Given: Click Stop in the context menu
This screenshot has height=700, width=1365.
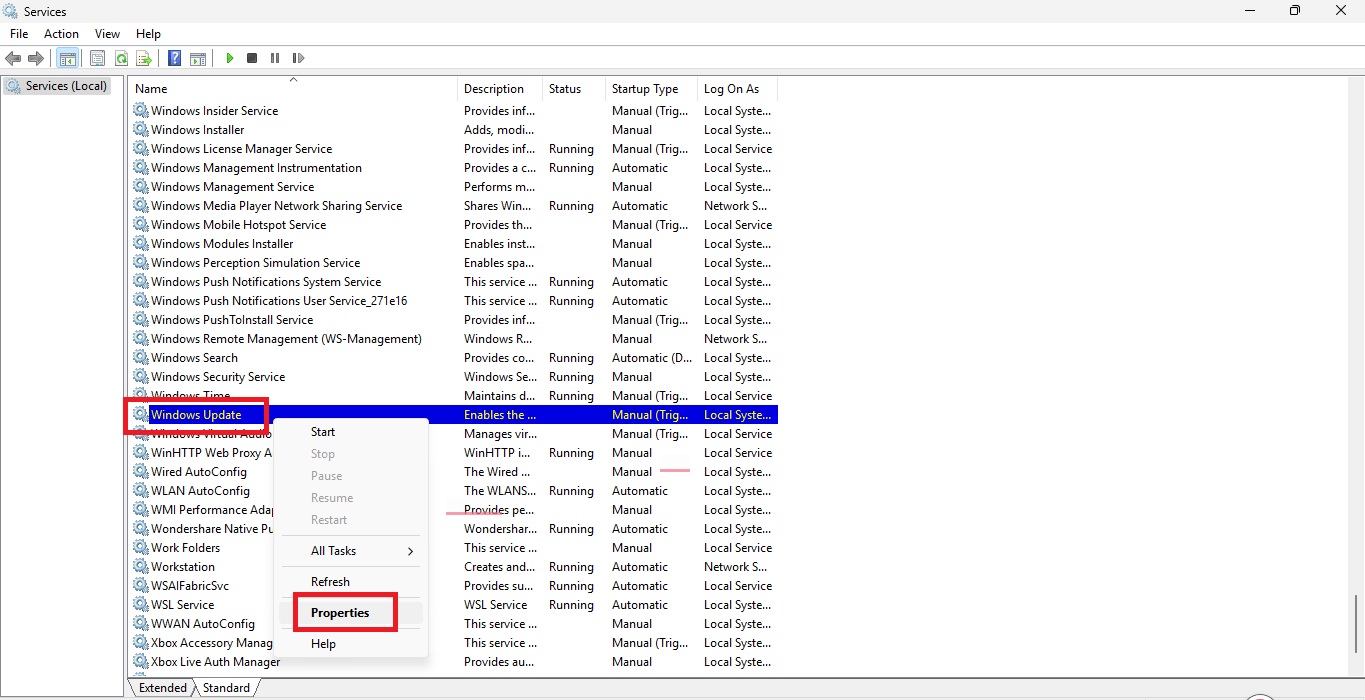Looking at the screenshot, I should pyautogui.click(x=351, y=454).
